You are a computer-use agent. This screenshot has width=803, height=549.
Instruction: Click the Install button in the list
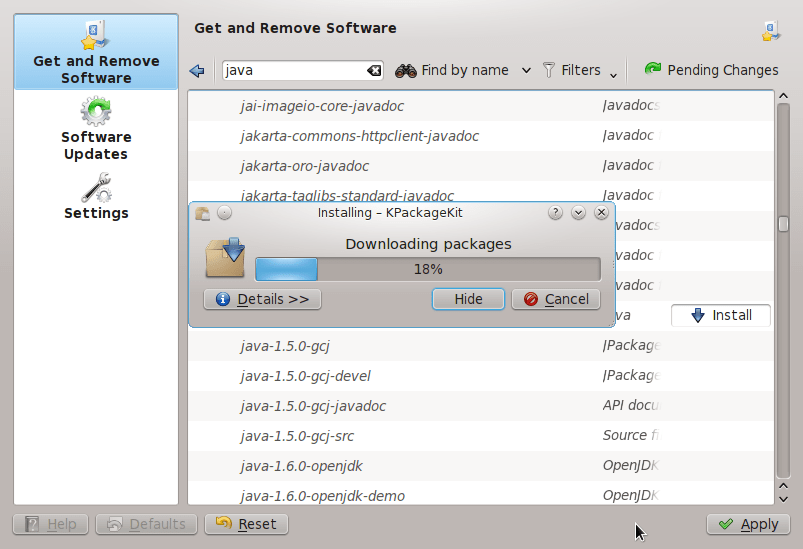(721, 315)
